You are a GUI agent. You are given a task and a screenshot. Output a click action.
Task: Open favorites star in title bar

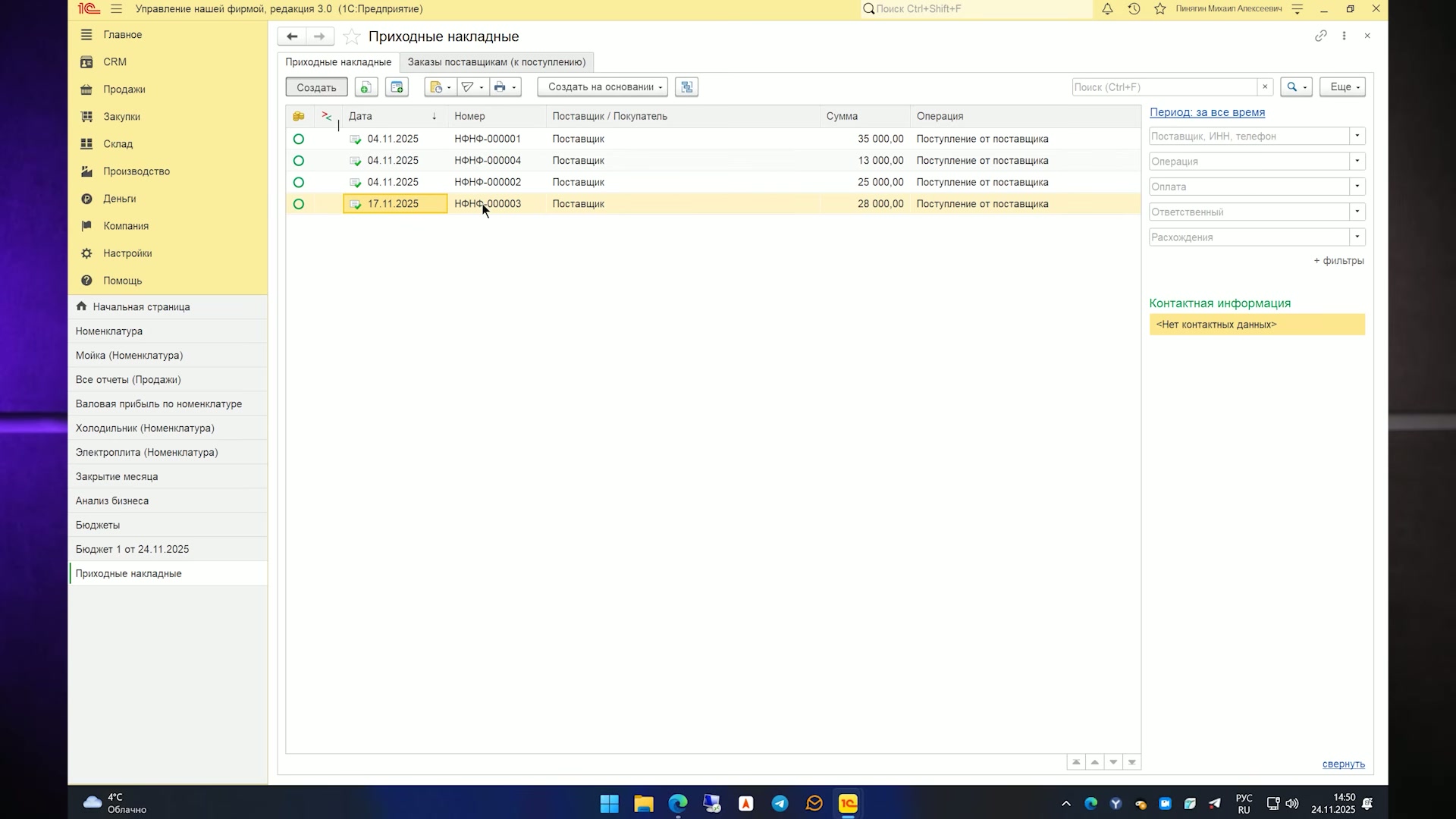click(1159, 9)
